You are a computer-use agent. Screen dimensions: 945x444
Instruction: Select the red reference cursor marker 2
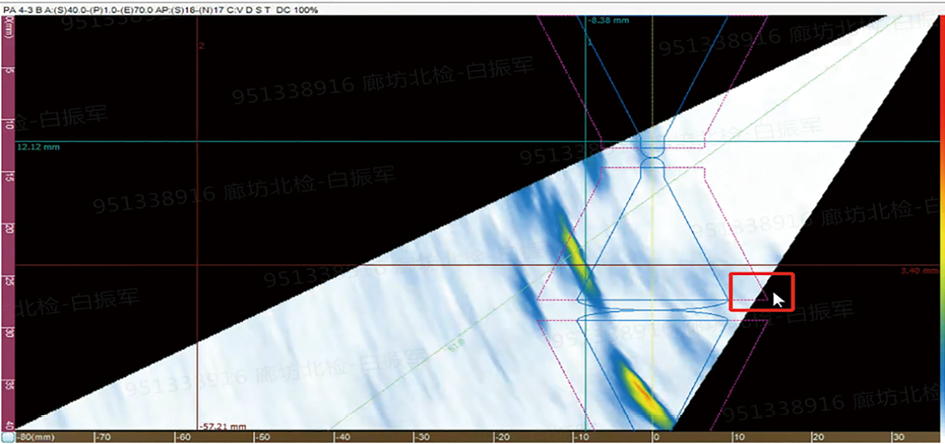click(202, 46)
